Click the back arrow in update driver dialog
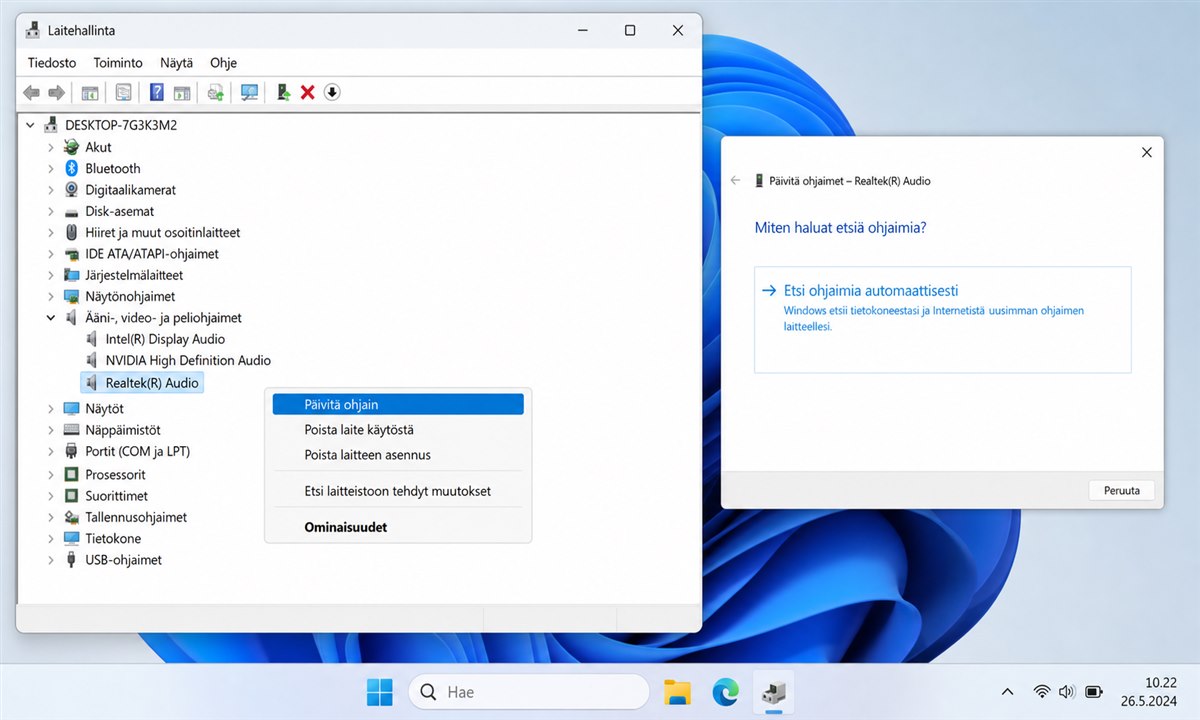The height and width of the screenshot is (720, 1200). click(736, 181)
